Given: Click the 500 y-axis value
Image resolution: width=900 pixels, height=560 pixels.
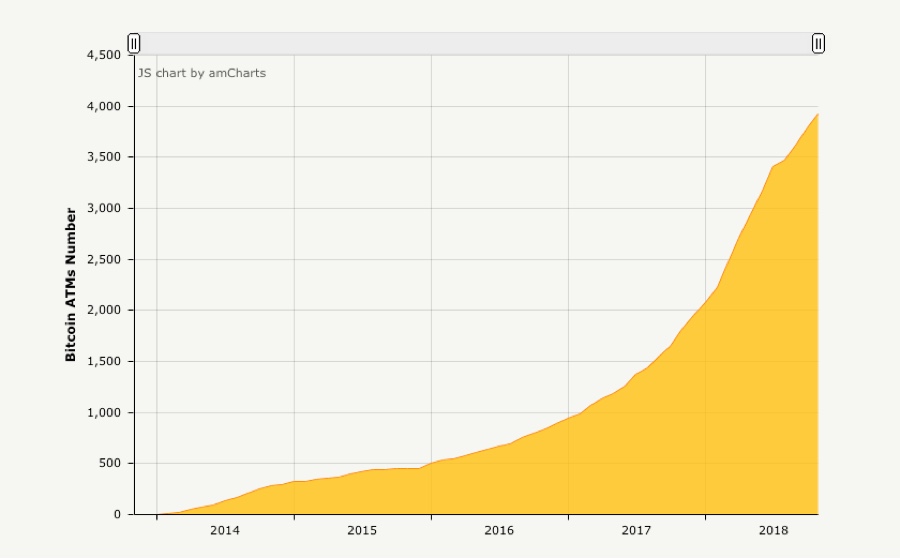Looking at the screenshot, I should pyautogui.click(x=110, y=464).
